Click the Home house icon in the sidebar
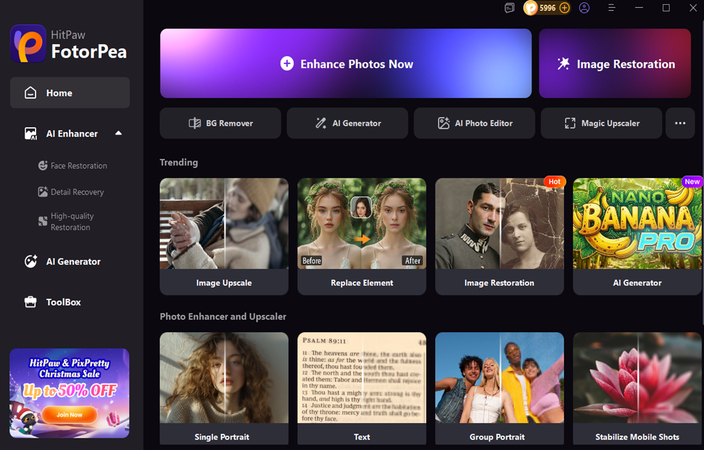 (x=30, y=93)
